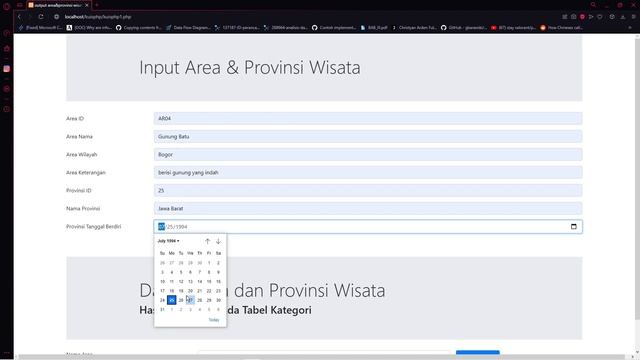Choose day 12 in the calendar
The width and height of the screenshot is (640, 360).
click(181, 281)
